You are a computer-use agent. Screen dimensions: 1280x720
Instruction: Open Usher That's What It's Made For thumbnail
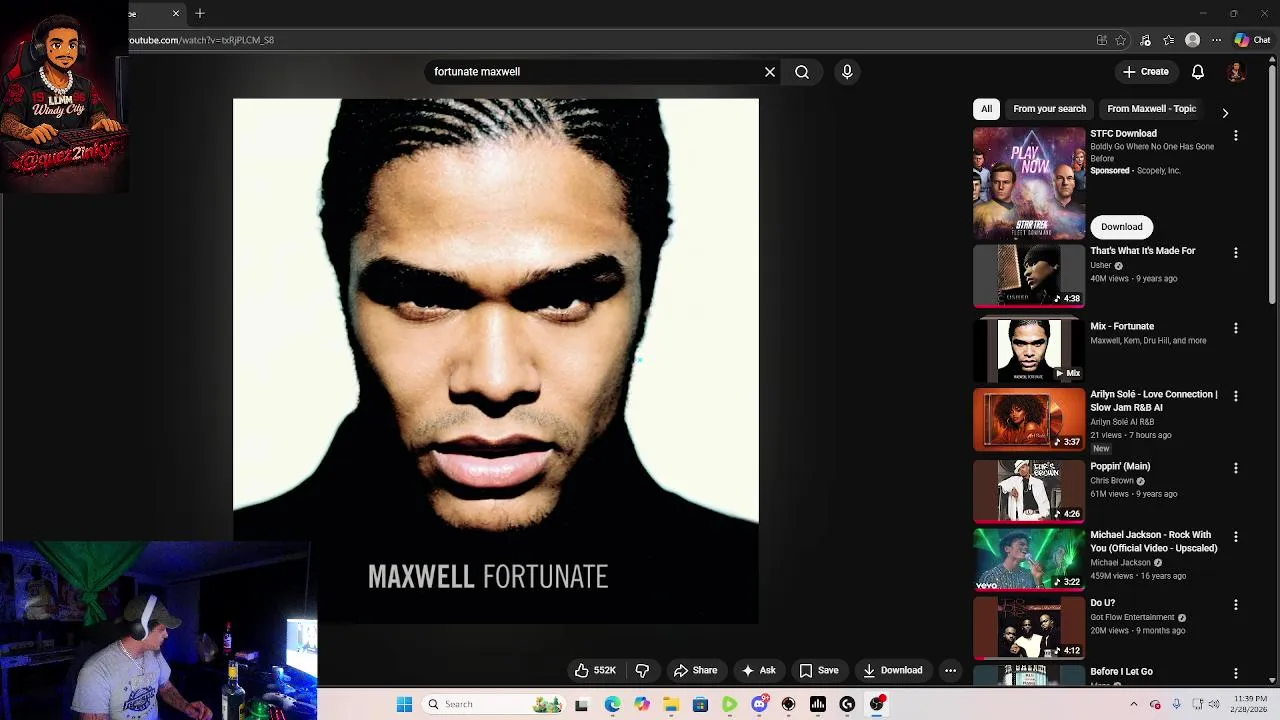[1029, 276]
